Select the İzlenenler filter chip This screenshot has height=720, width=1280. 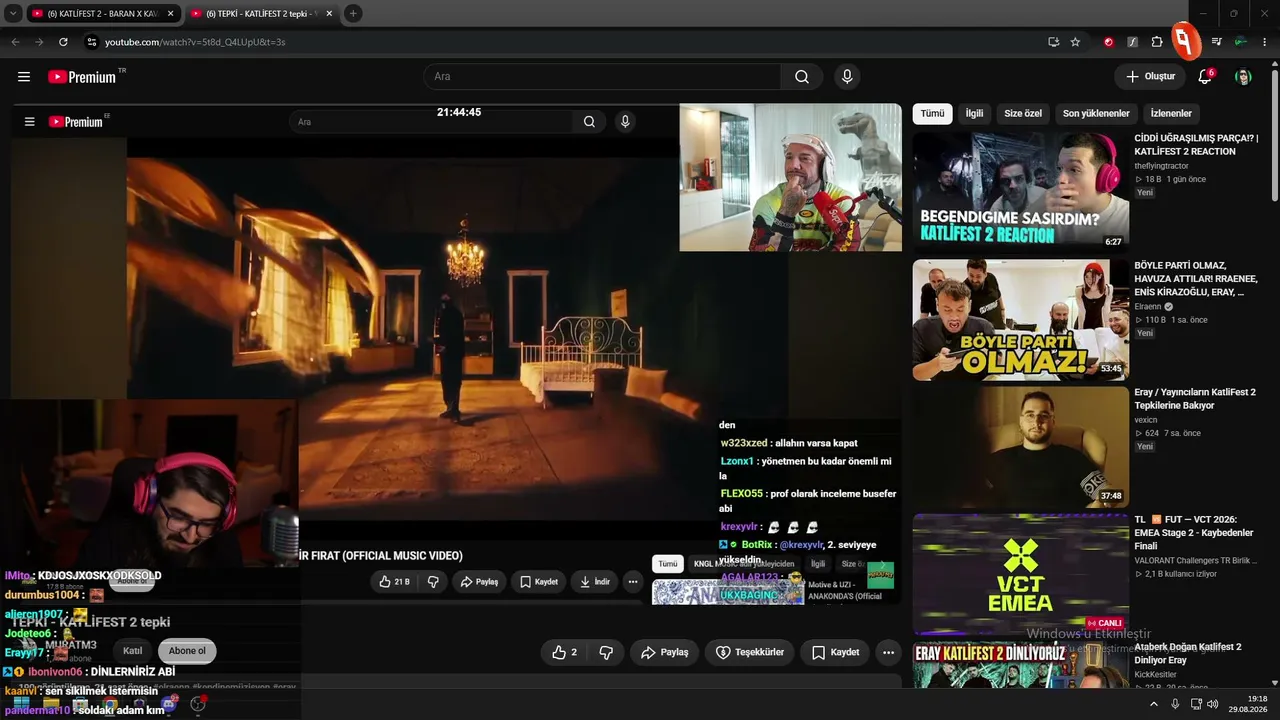pos(1171,114)
